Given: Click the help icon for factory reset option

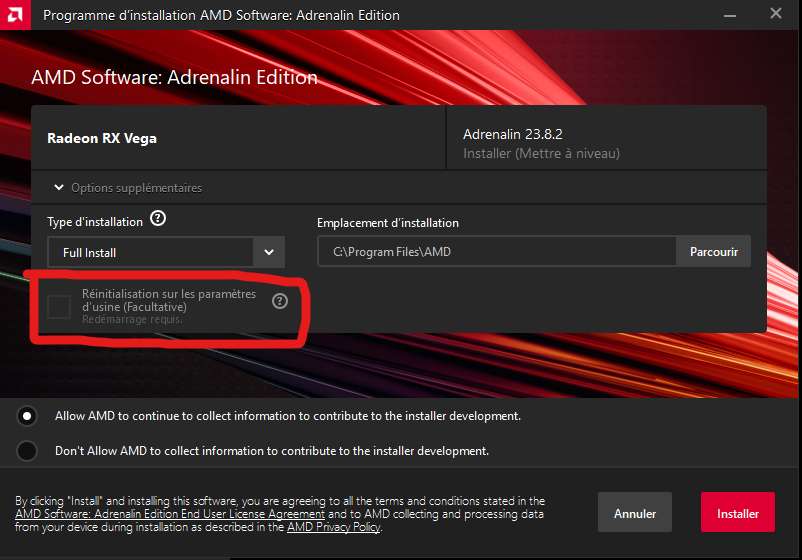Looking at the screenshot, I should pos(280,301).
